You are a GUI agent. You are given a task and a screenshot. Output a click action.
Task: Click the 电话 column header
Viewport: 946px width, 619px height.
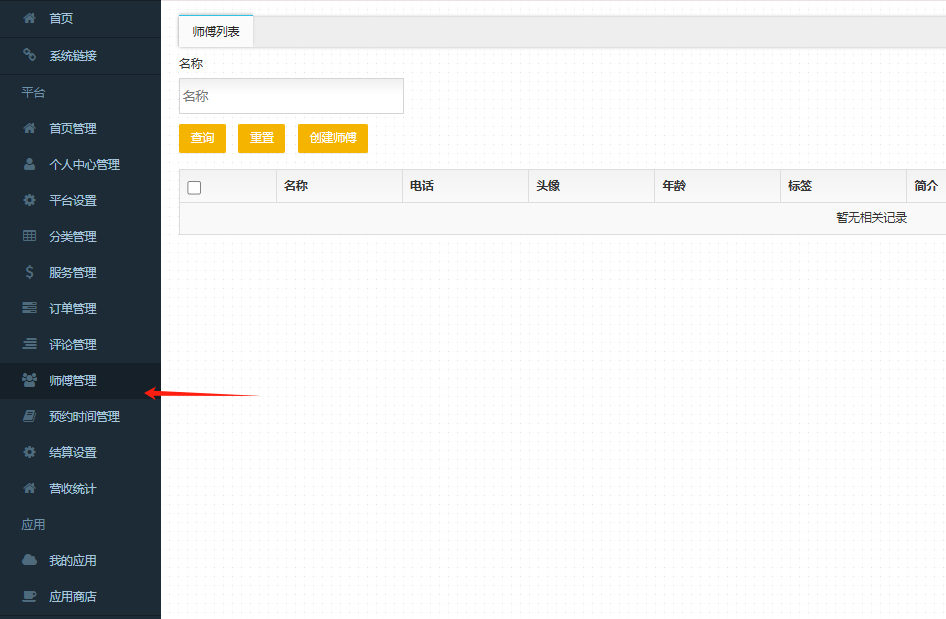pyautogui.click(x=422, y=186)
